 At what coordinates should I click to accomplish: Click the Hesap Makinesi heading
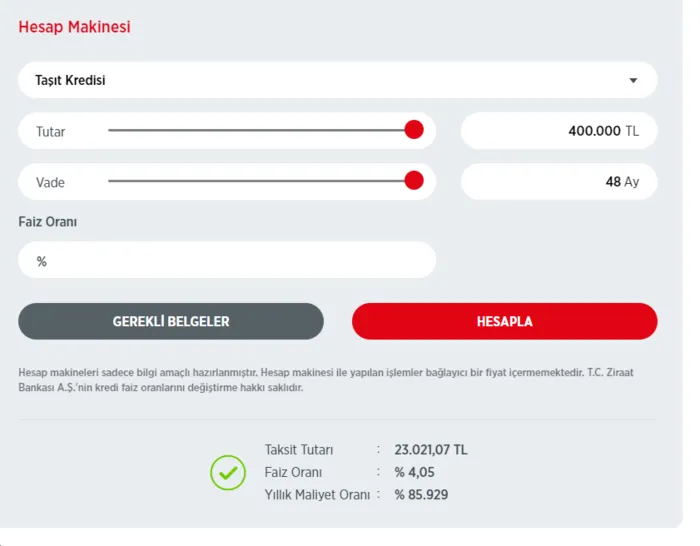[74, 27]
